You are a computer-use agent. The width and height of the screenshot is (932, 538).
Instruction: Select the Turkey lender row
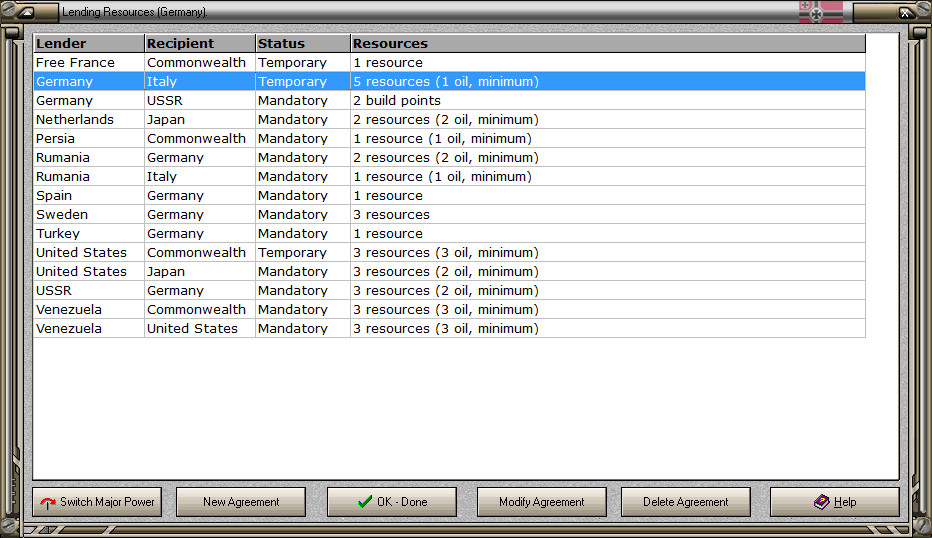(449, 234)
